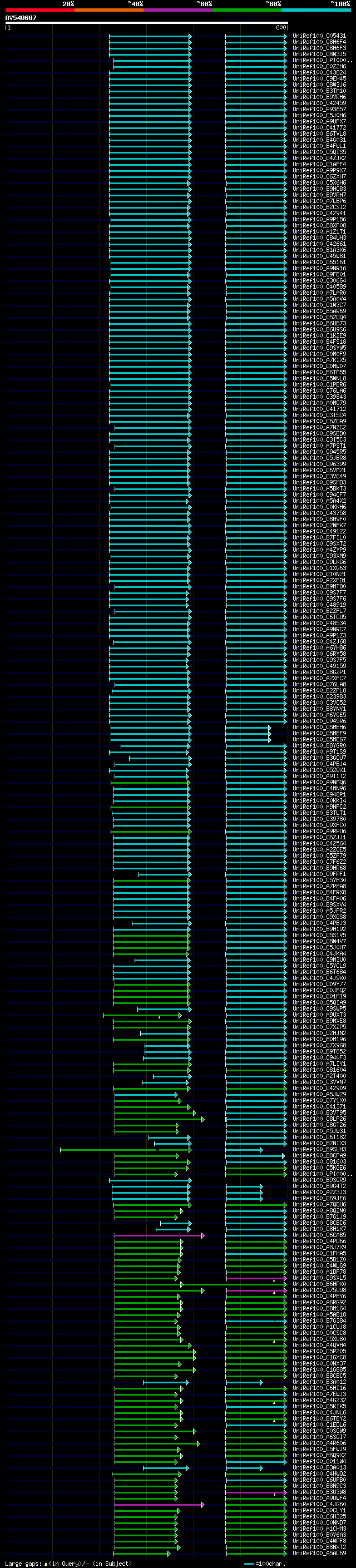Click short right bar of UniRef100_Q5MEF9 row
The image size is (356, 1568).
point(248,734)
